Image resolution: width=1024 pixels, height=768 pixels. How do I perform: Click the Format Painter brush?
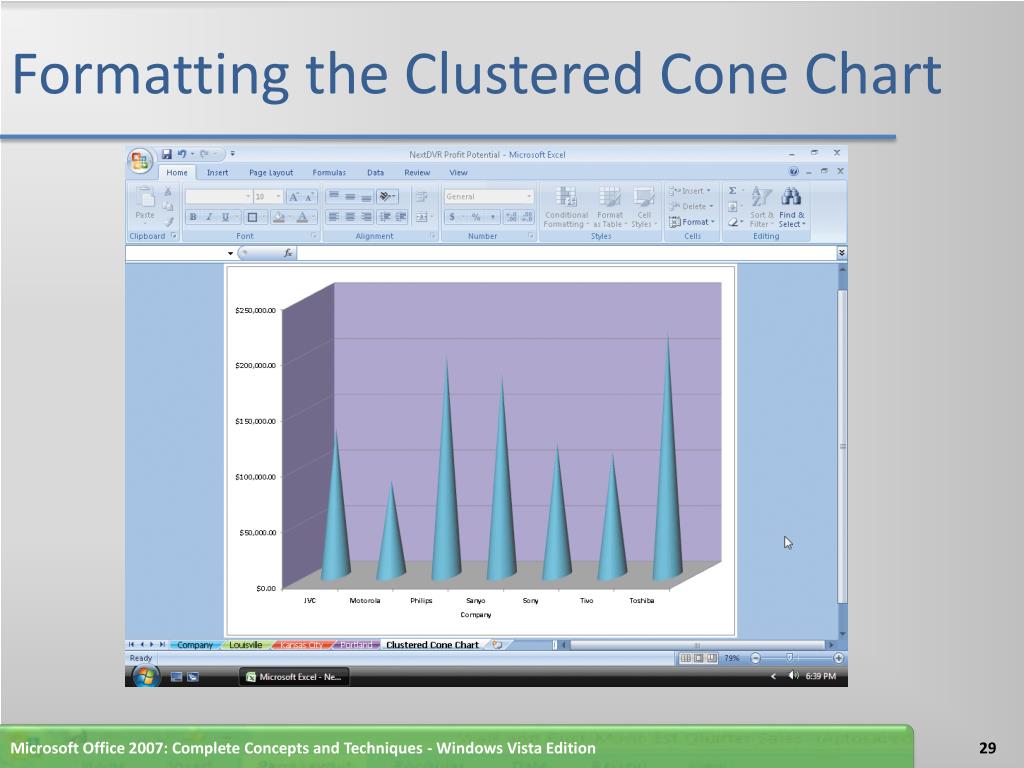[168, 222]
